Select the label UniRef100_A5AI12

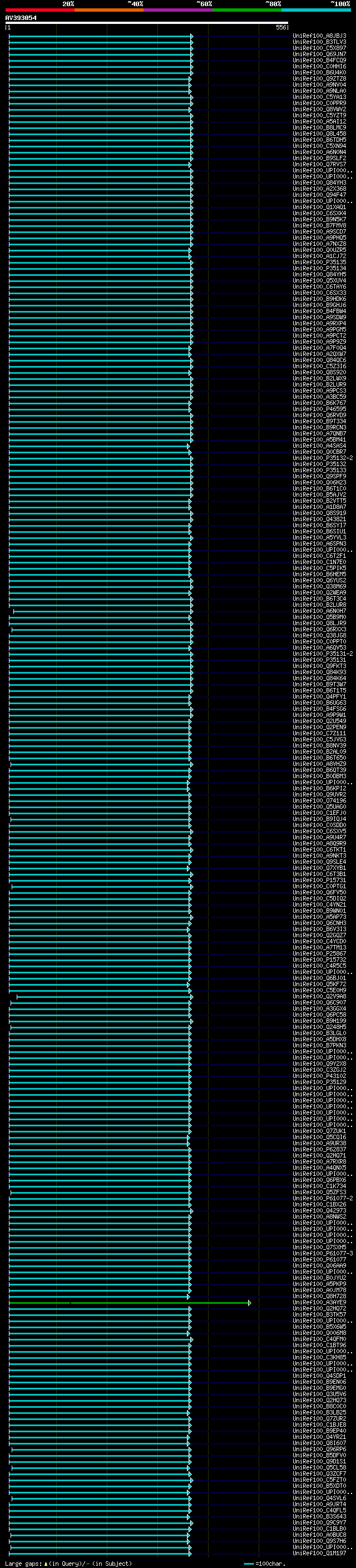[x=319, y=122]
